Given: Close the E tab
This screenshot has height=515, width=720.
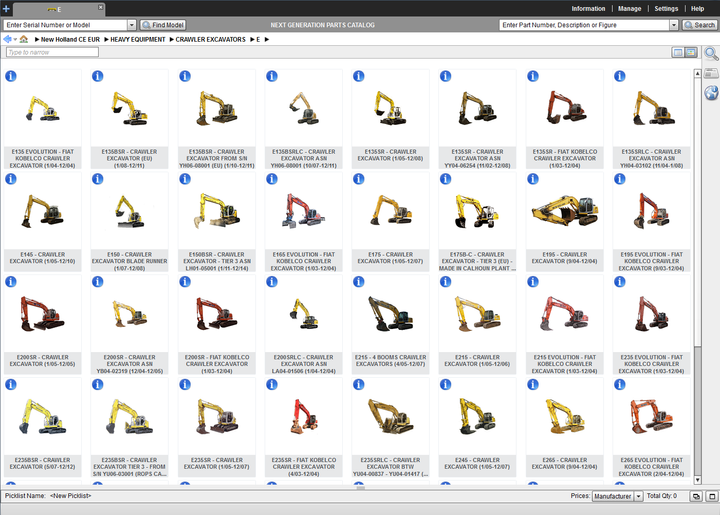Looking at the screenshot, I should [x=101, y=7].
